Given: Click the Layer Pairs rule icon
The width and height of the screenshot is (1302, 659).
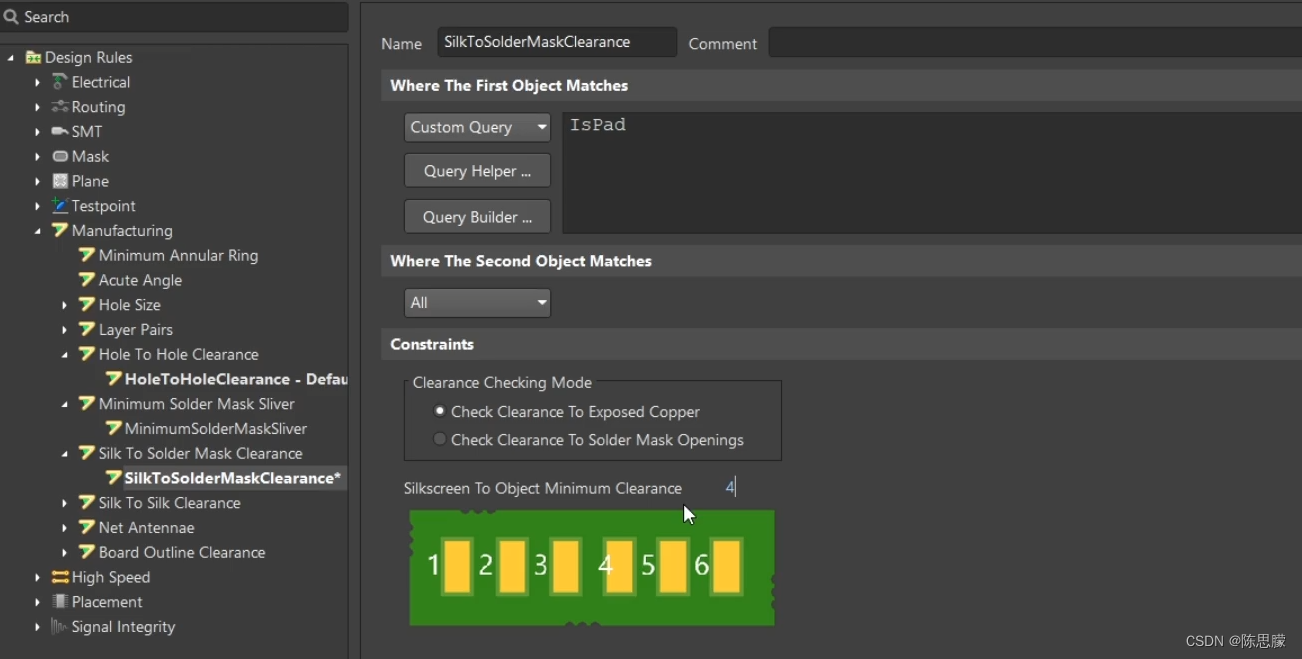Looking at the screenshot, I should coord(87,330).
